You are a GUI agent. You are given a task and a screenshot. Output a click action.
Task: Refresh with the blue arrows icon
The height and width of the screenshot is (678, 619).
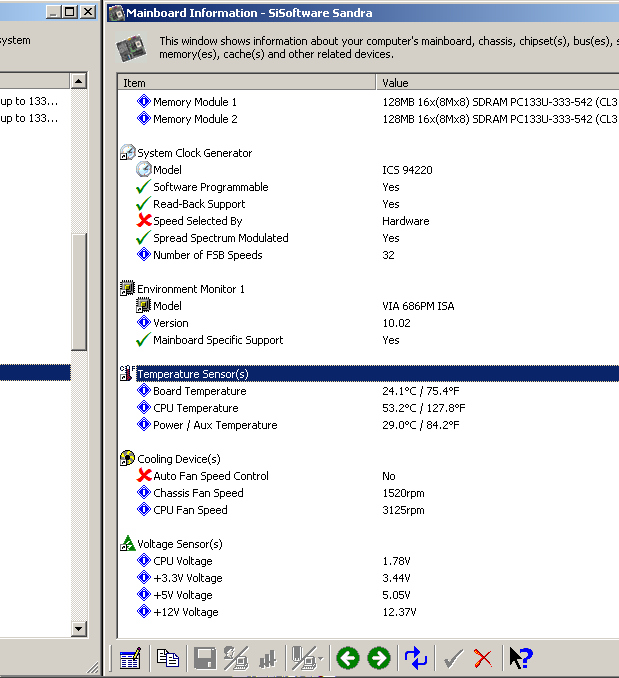coord(415,658)
